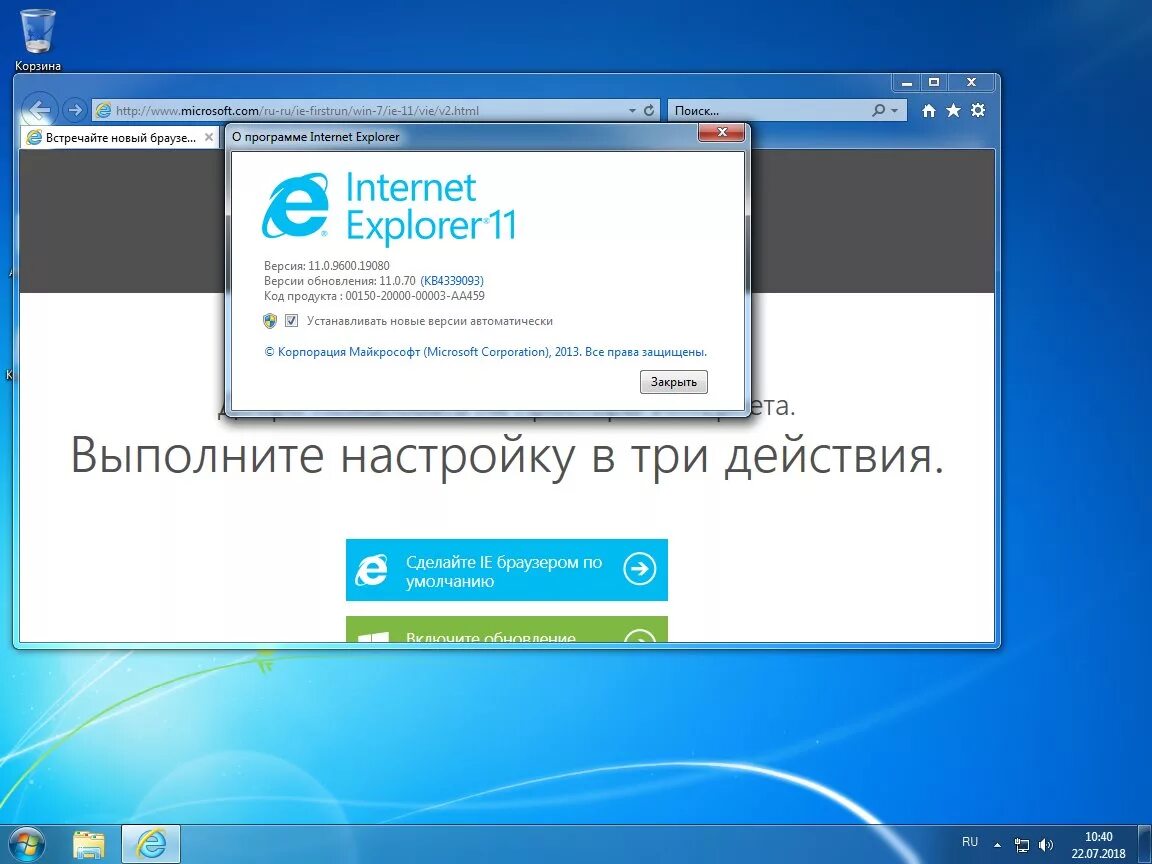Open the Windows Start orb
1152x864 pixels.
click(x=27, y=843)
